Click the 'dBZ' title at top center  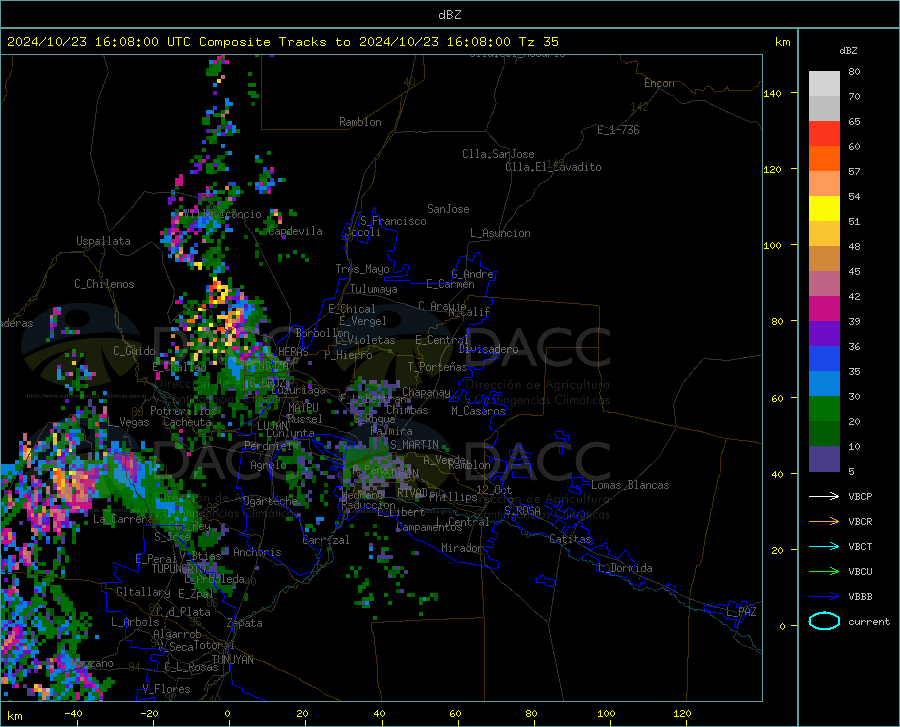coord(449,15)
